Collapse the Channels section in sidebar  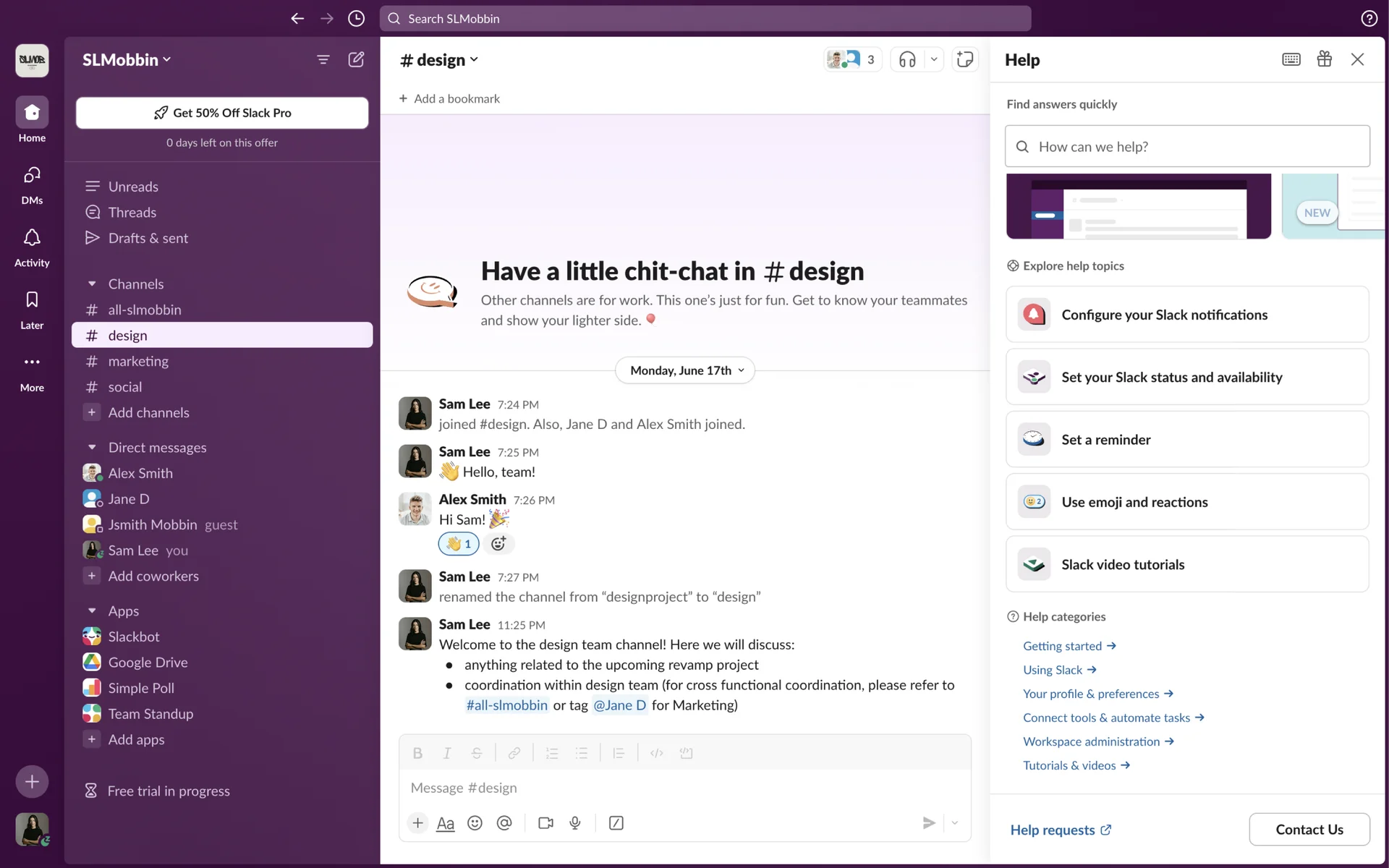92,284
